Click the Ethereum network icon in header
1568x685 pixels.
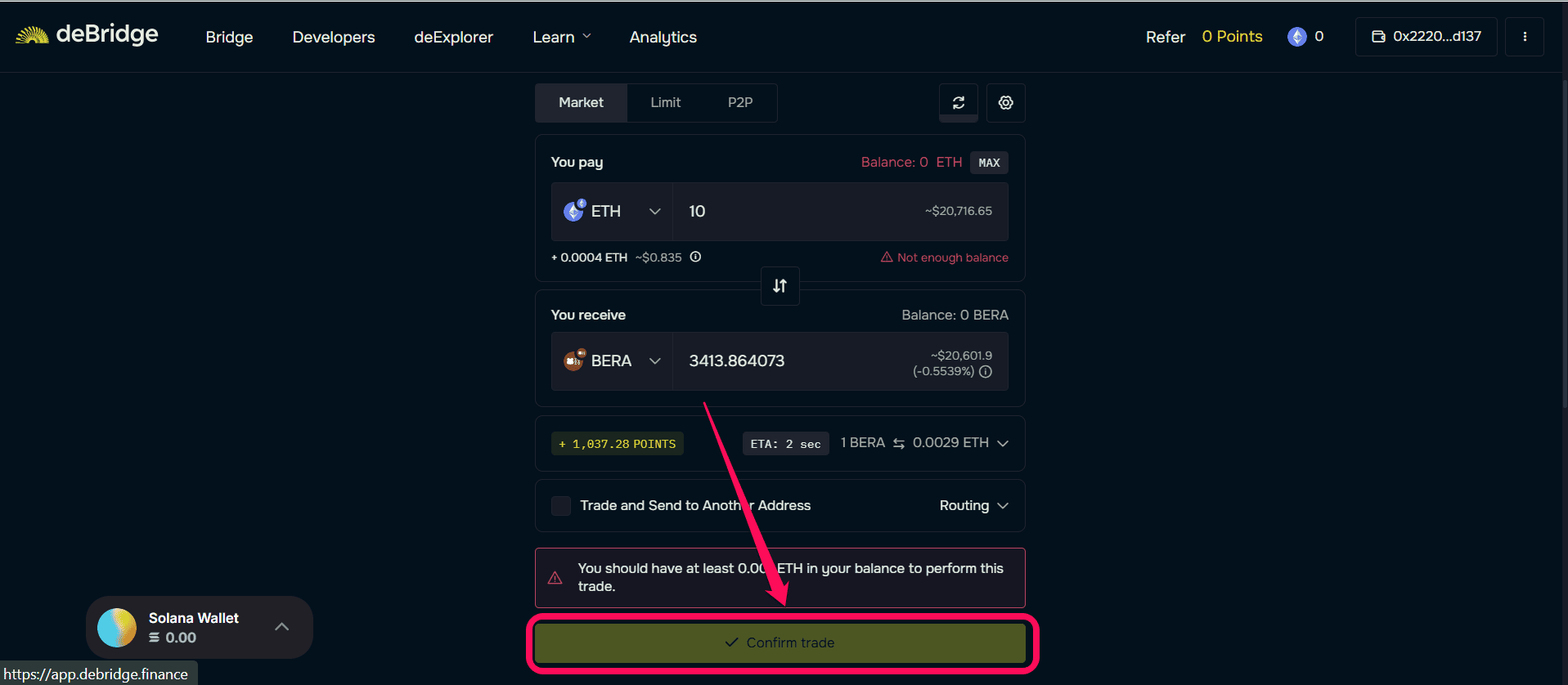pyautogui.click(x=1297, y=37)
